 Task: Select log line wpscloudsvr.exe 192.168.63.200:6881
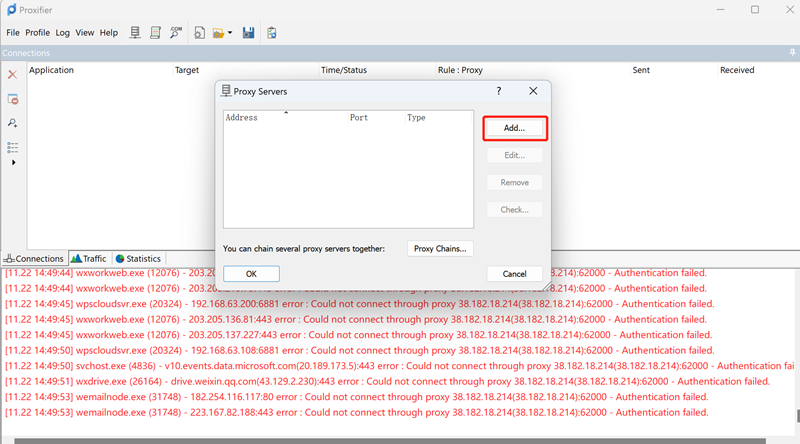360,304
